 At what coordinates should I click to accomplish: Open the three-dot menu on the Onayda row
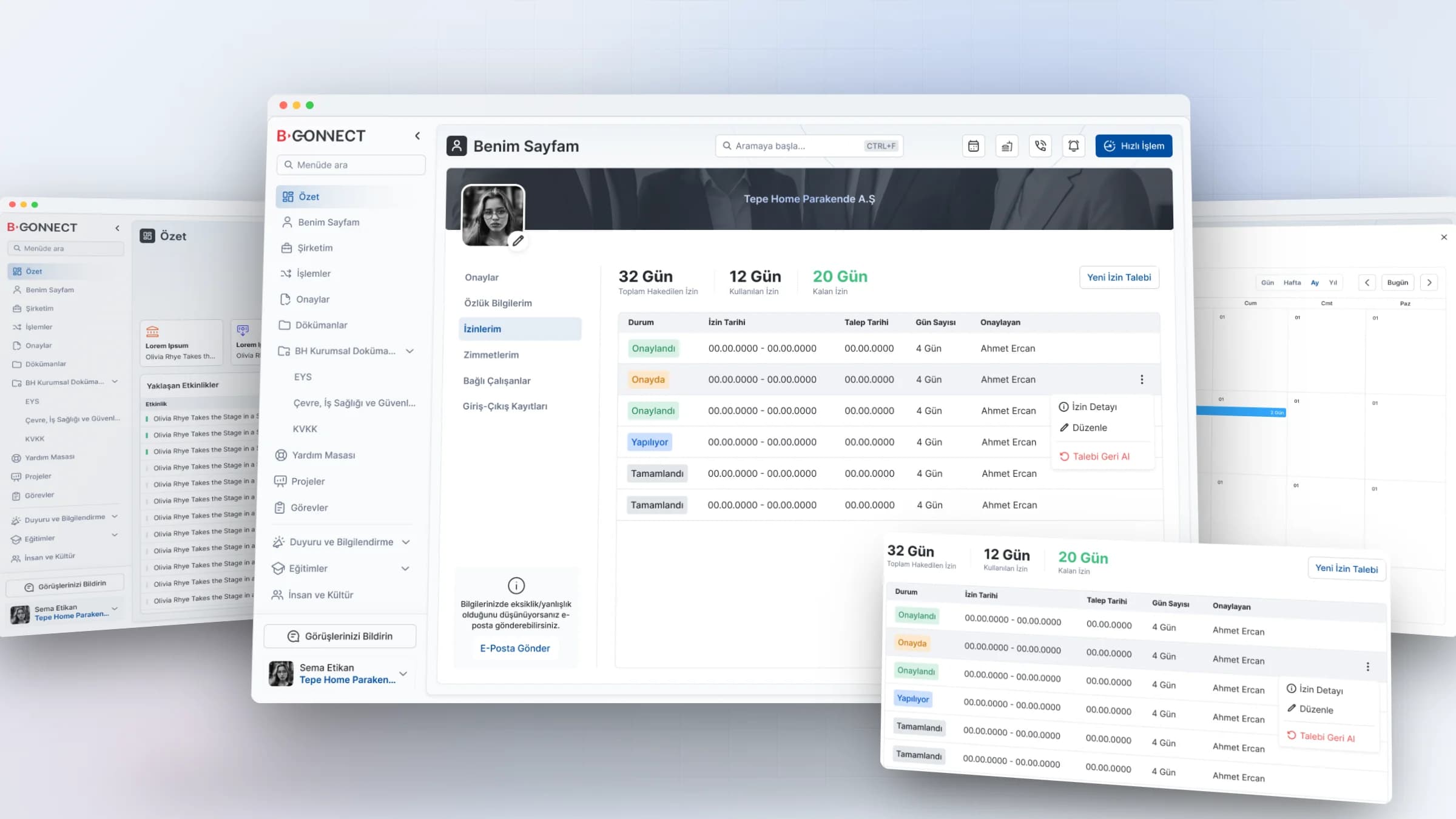coord(1142,379)
